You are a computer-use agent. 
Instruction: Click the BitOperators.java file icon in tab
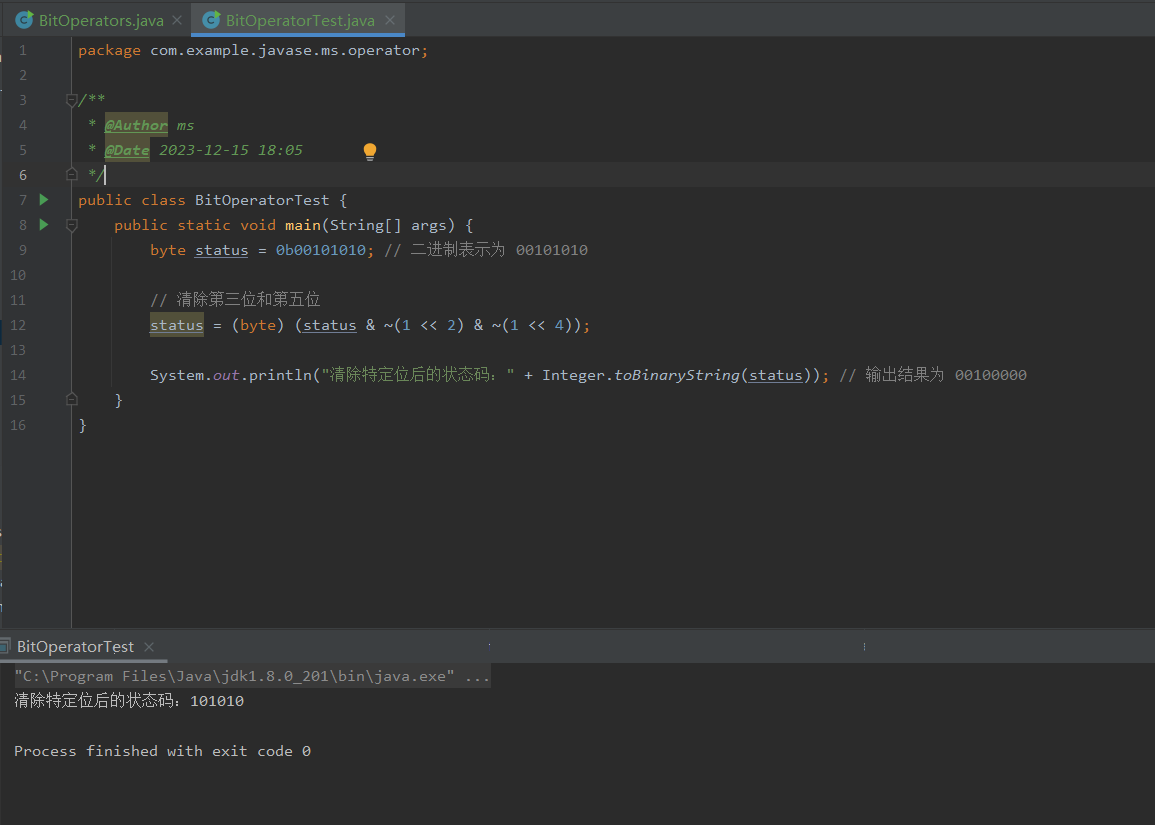[24, 20]
